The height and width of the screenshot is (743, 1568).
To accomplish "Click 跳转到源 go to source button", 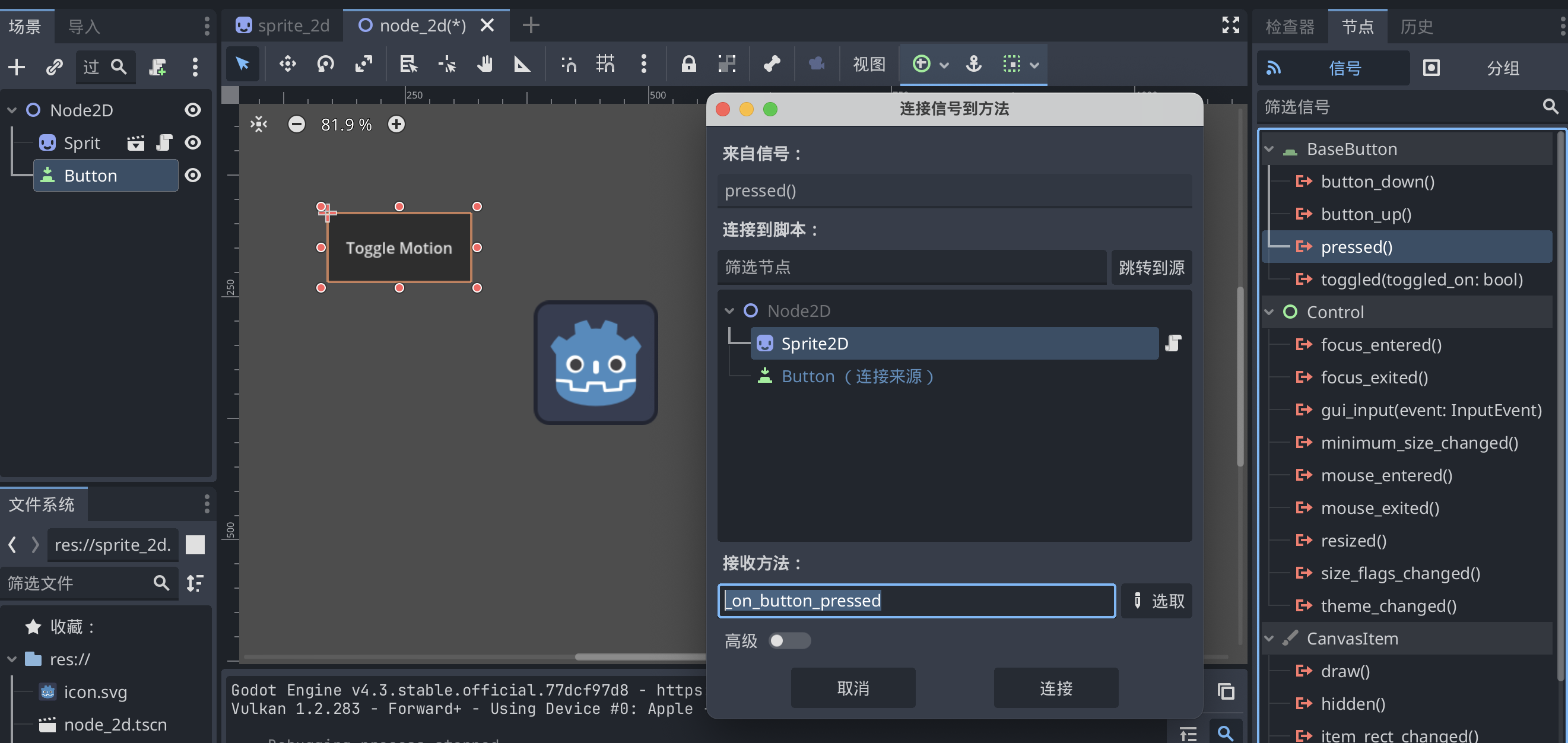I will 1151,267.
